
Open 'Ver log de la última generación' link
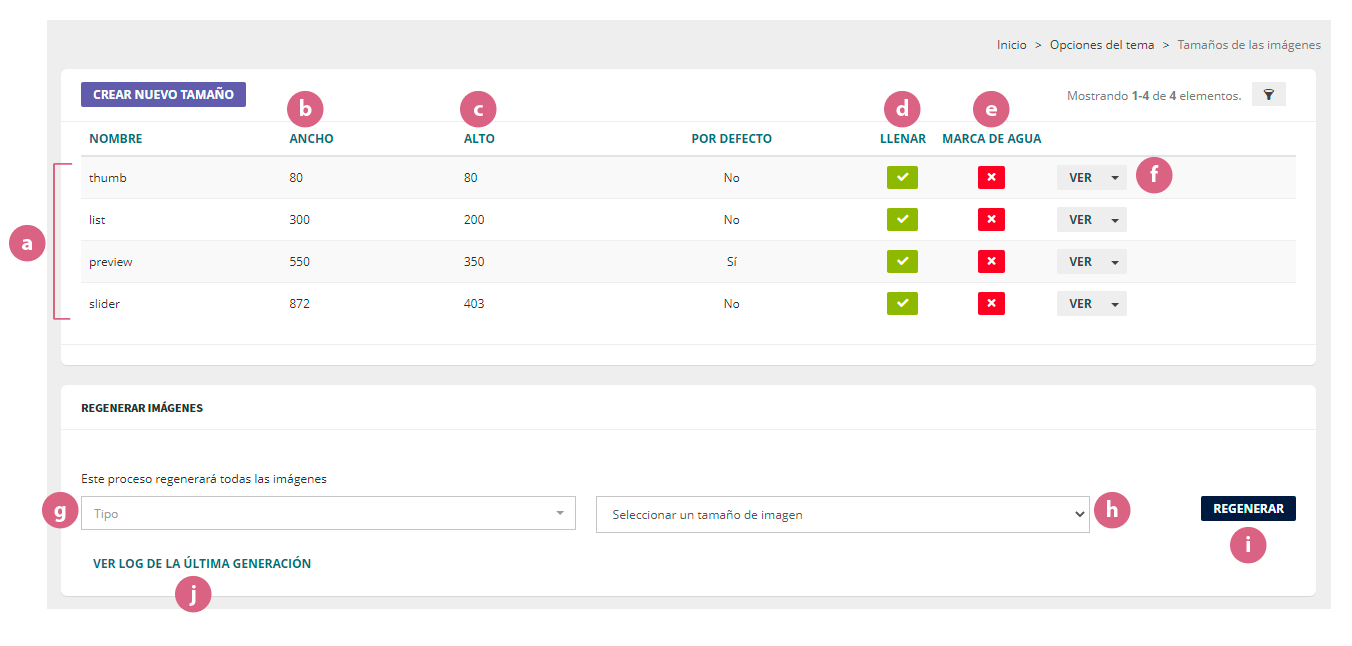point(202,564)
